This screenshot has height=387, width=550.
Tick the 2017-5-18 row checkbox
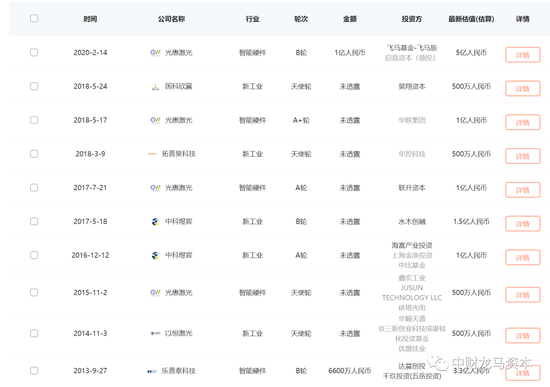pos(34,221)
